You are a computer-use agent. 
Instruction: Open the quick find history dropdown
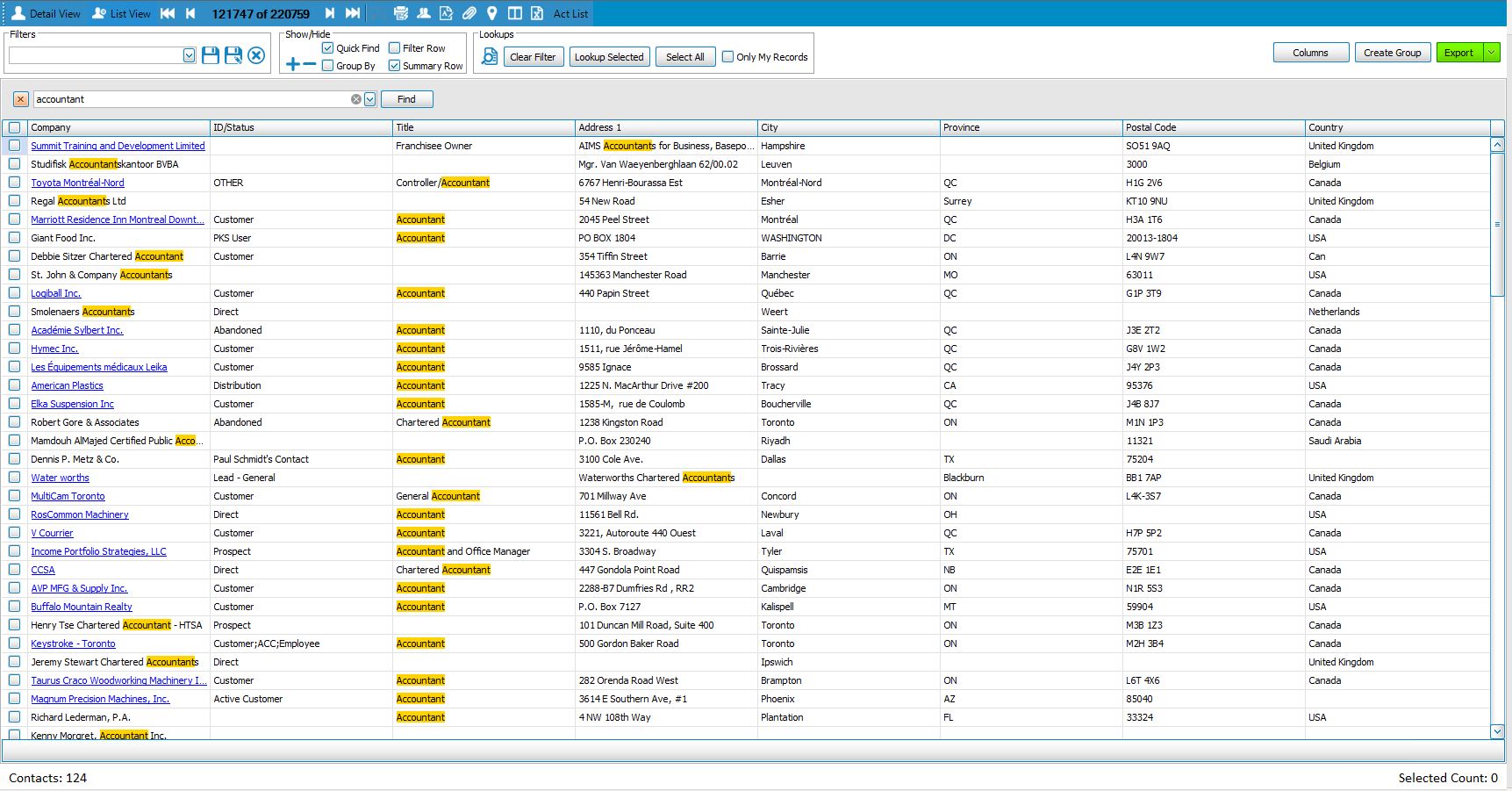(x=369, y=99)
